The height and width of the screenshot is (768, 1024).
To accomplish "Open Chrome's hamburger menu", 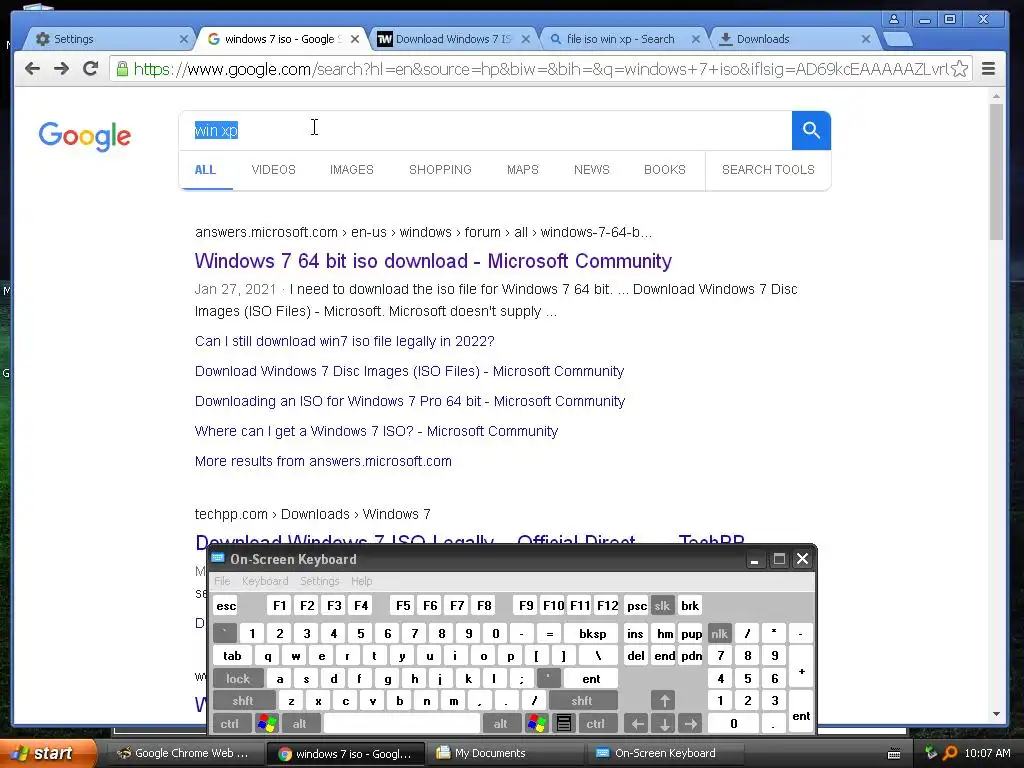I will (x=989, y=69).
